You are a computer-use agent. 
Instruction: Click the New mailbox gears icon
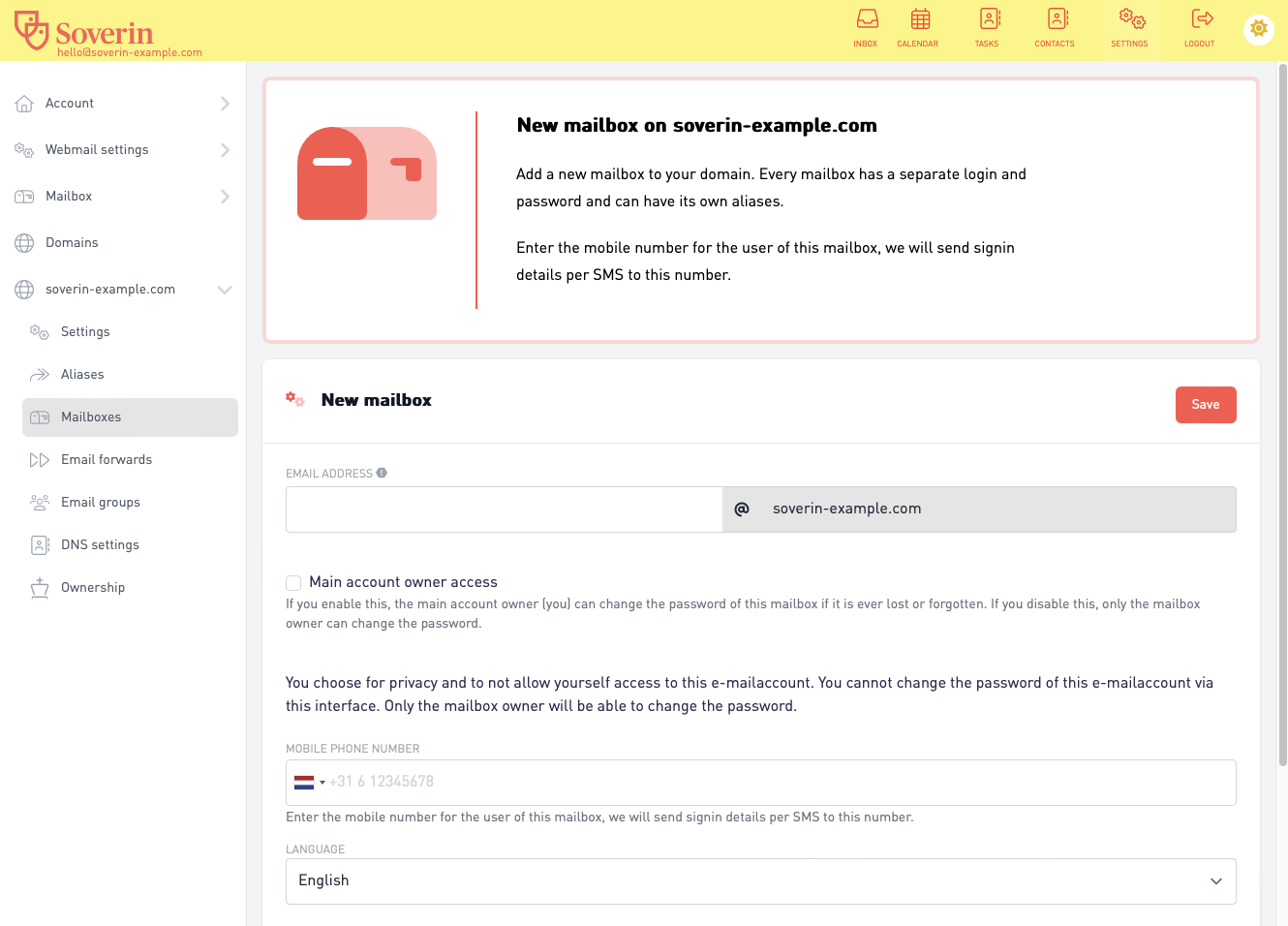(x=295, y=399)
